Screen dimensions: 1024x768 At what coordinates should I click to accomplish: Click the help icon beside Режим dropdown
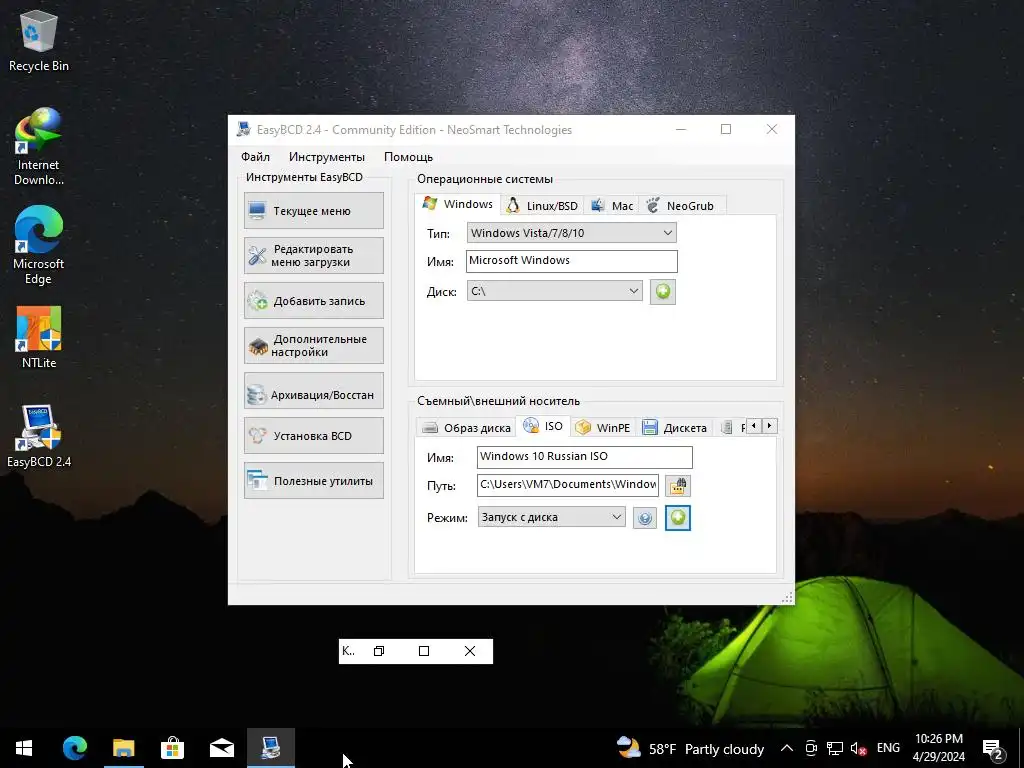click(x=645, y=518)
